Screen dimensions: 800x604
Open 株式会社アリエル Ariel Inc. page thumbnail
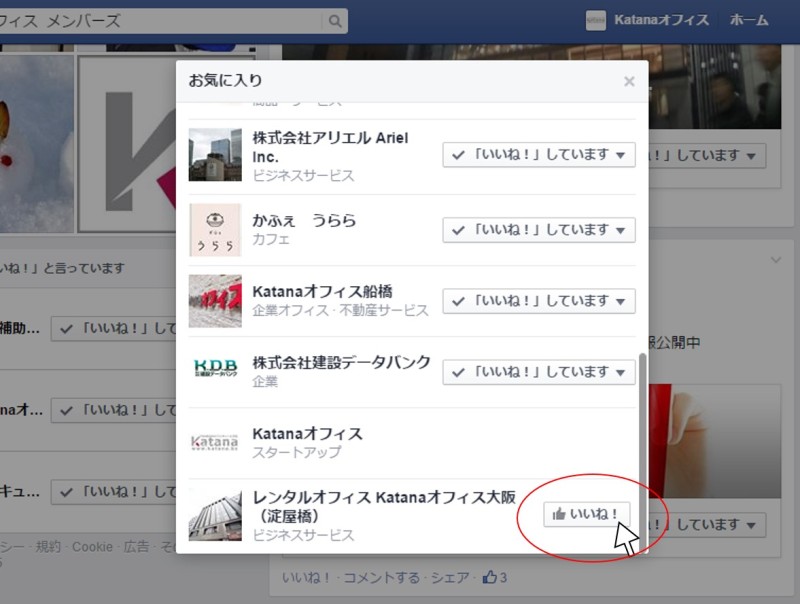215,155
